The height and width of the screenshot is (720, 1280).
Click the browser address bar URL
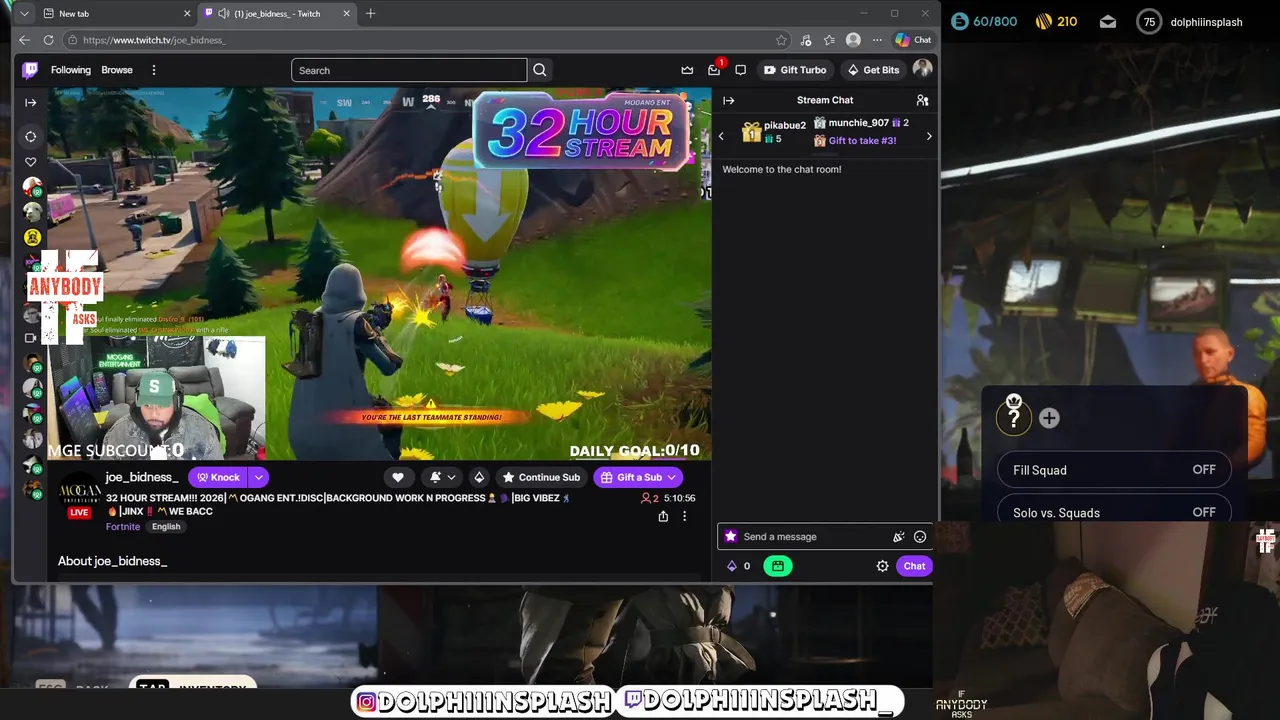[x=154, y=40]
